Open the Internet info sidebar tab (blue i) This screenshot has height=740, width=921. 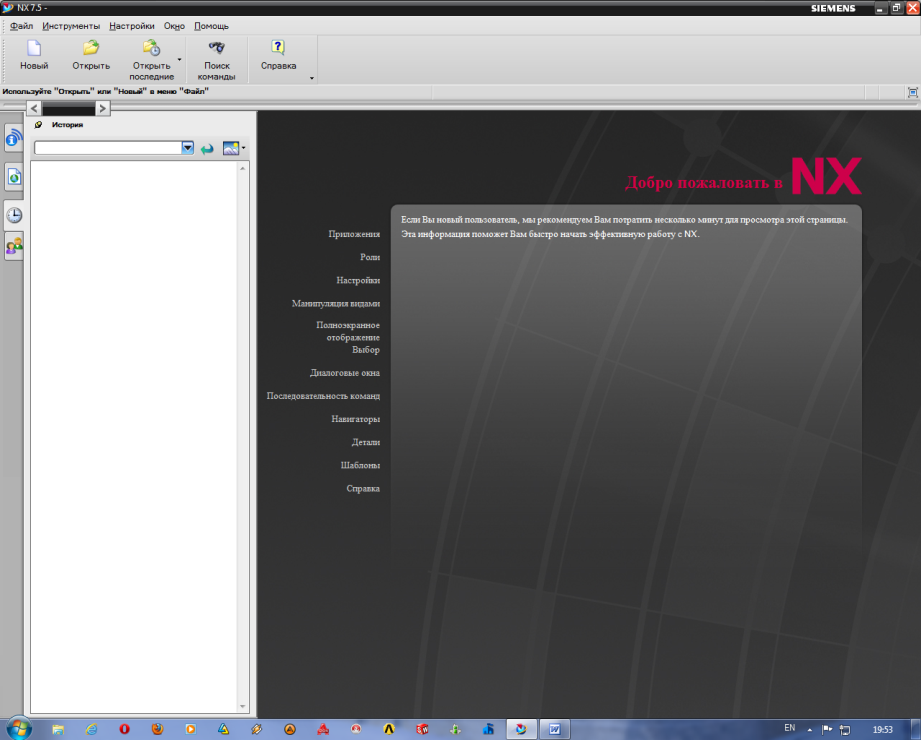click(14, 139)
